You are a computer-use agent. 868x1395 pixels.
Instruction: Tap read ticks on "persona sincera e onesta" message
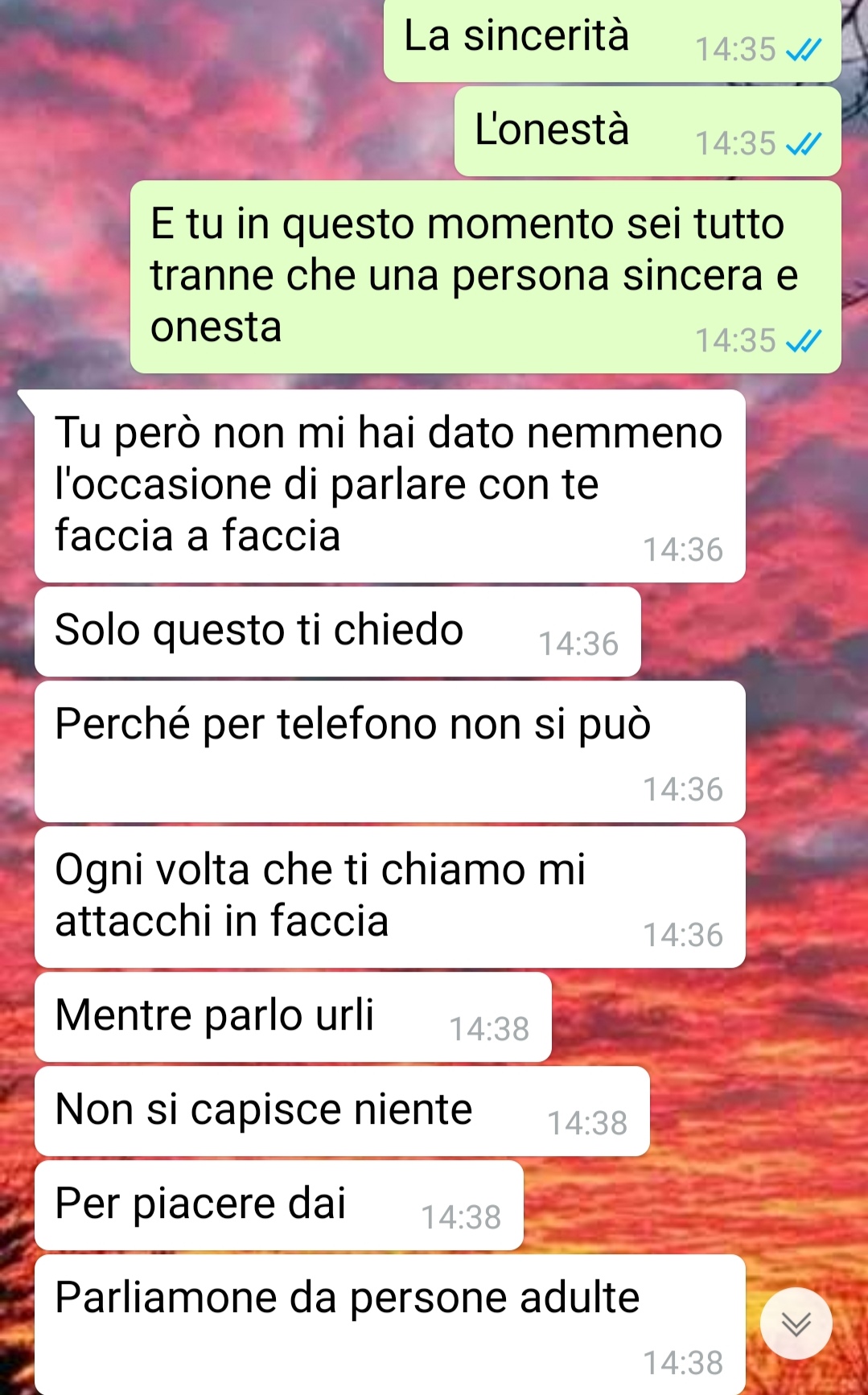point(803,342)
